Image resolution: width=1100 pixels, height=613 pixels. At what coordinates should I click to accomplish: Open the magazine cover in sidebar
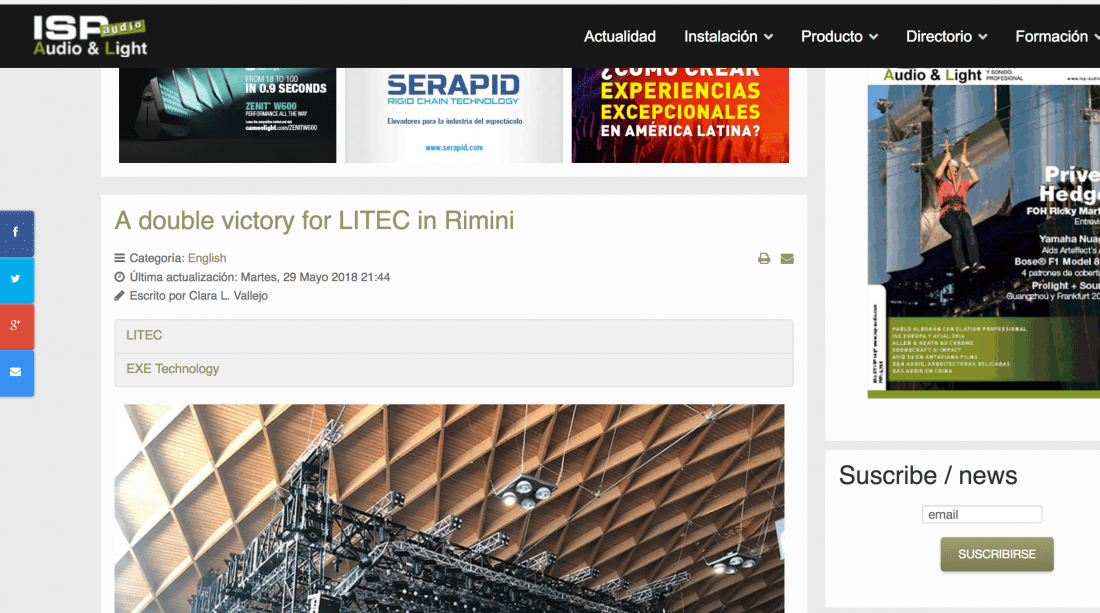(x=984, y=233)
